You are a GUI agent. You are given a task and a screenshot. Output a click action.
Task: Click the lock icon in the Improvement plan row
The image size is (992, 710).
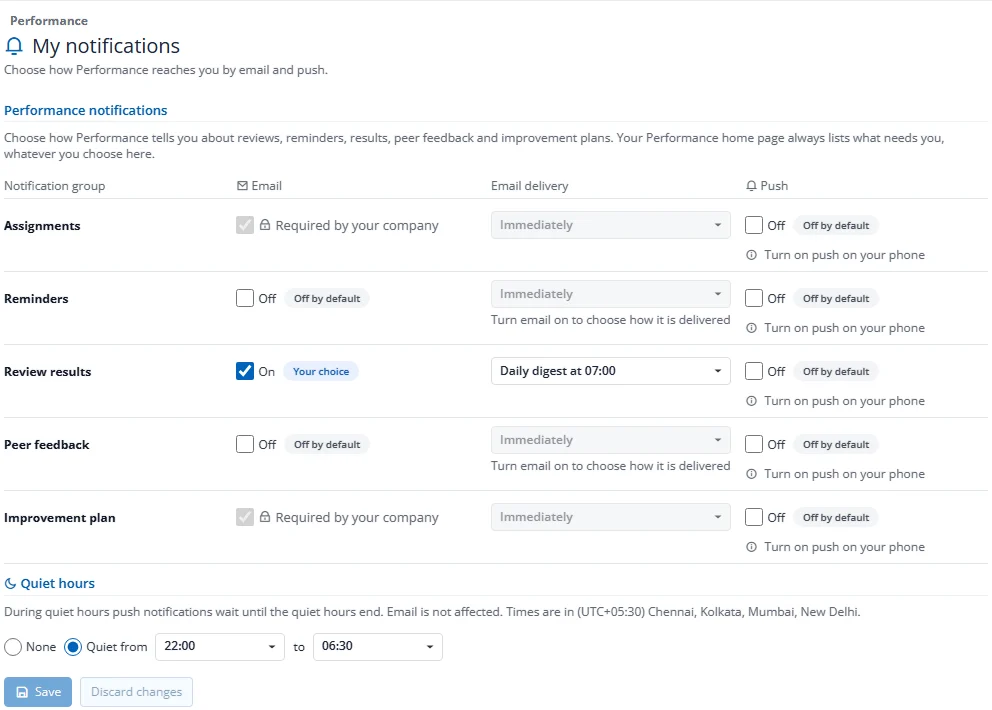coord(265,517)
